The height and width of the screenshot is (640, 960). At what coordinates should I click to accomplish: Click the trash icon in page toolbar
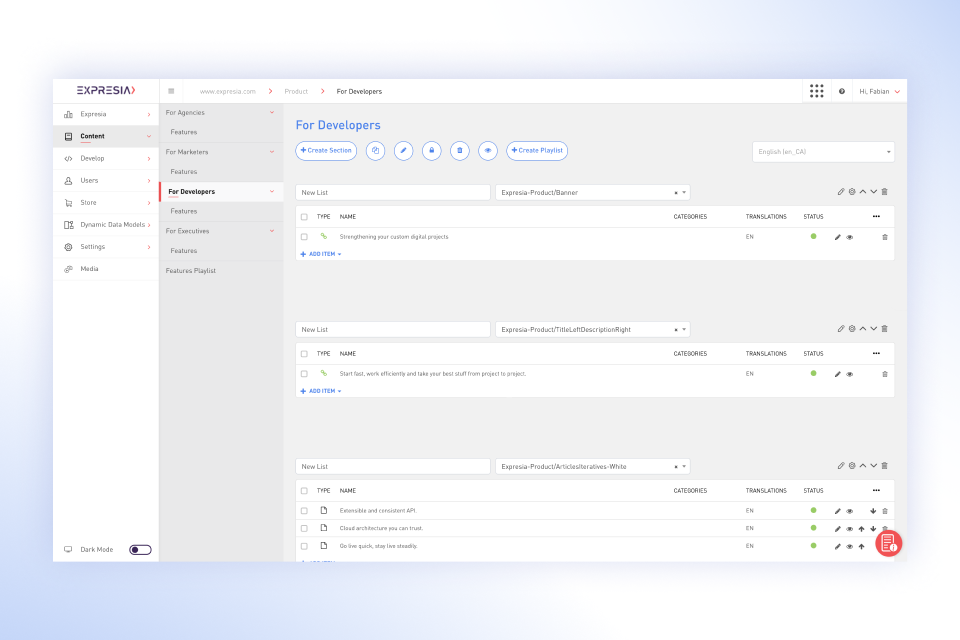pyautogui.click(x=459, y=151)
